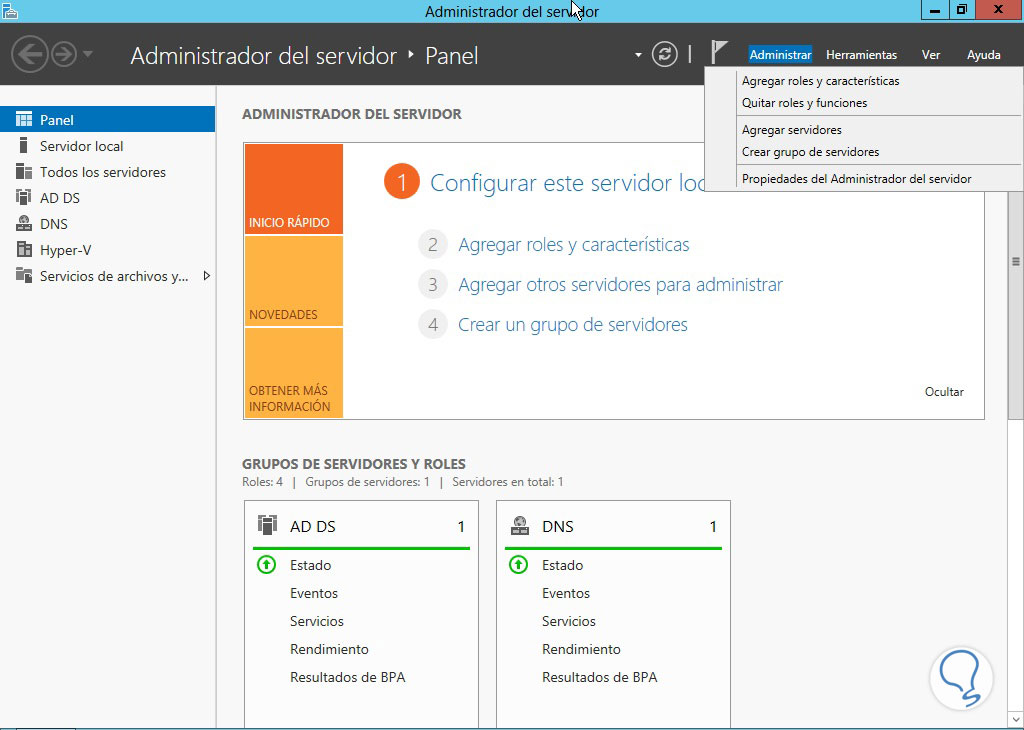Viewport: 1024px width, 730px height.
Task: Click the DNS sidebar icon
Action: [24, 223]
